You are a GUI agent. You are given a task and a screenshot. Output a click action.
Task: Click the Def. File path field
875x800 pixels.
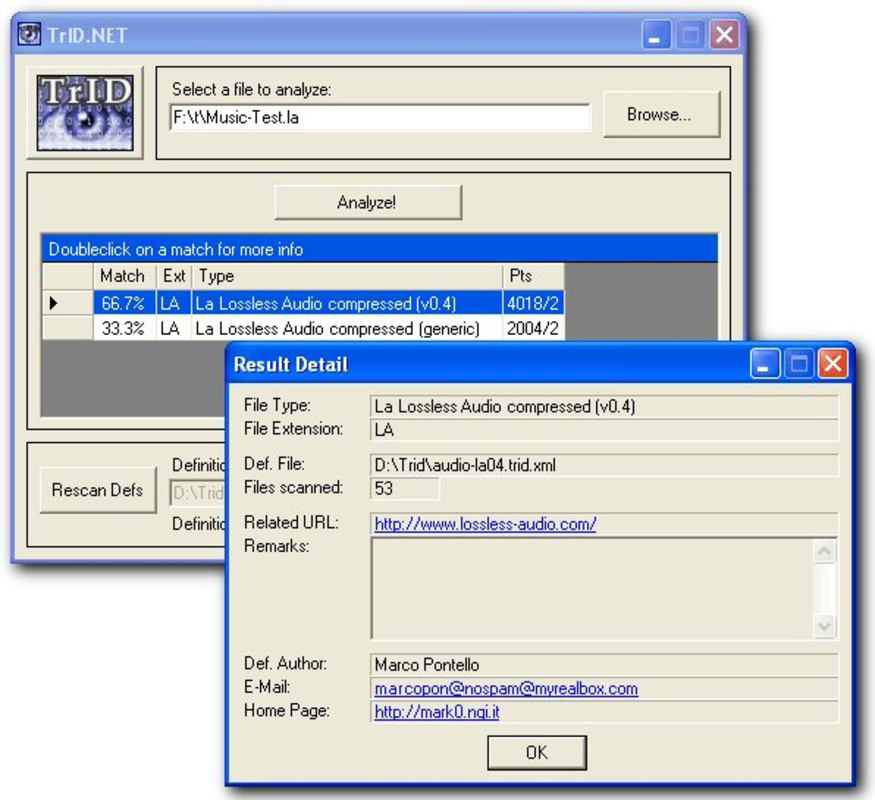(604, 465)
